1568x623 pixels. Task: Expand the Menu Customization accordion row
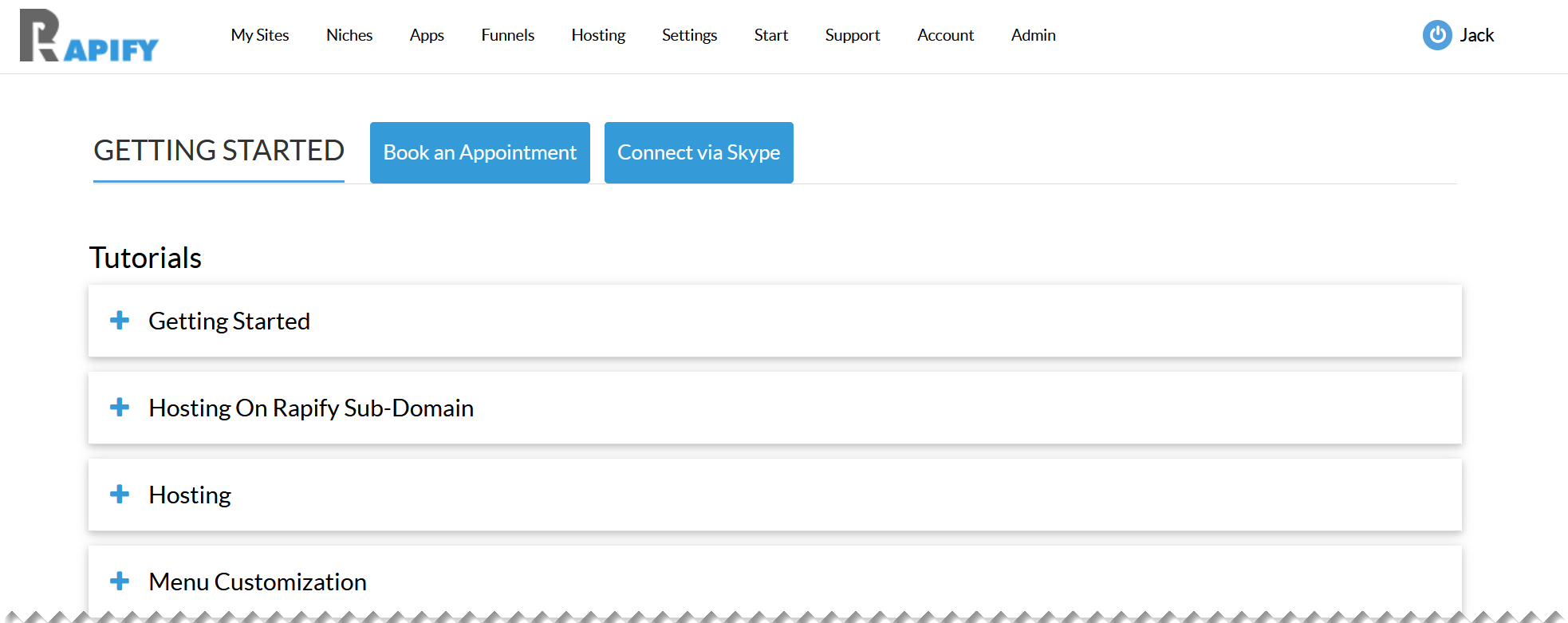pos(258,582)
